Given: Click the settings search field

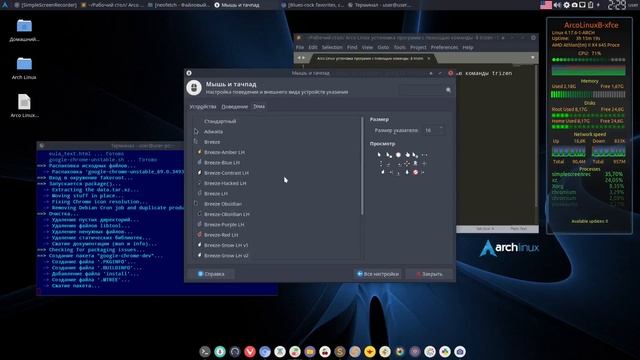Looking at the screenshot, I should coord(424,90).
